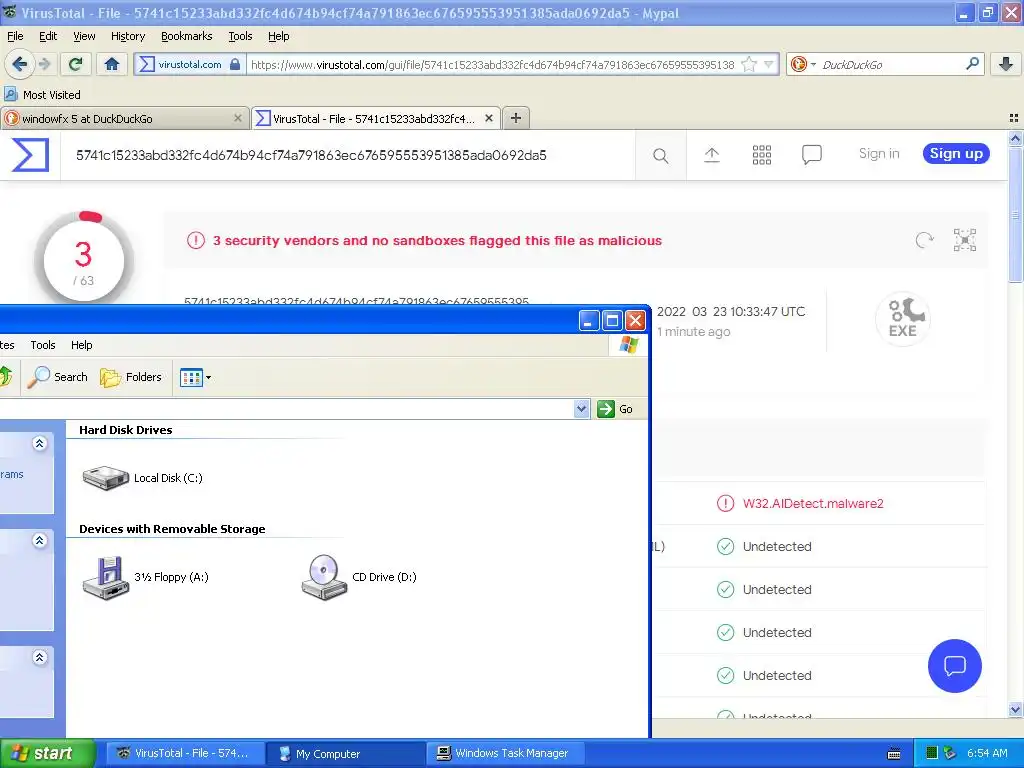Click the green Task Manager tray icon
Image resolution: width=1024 pixels, height=768 pixels.
pos(932,753)
